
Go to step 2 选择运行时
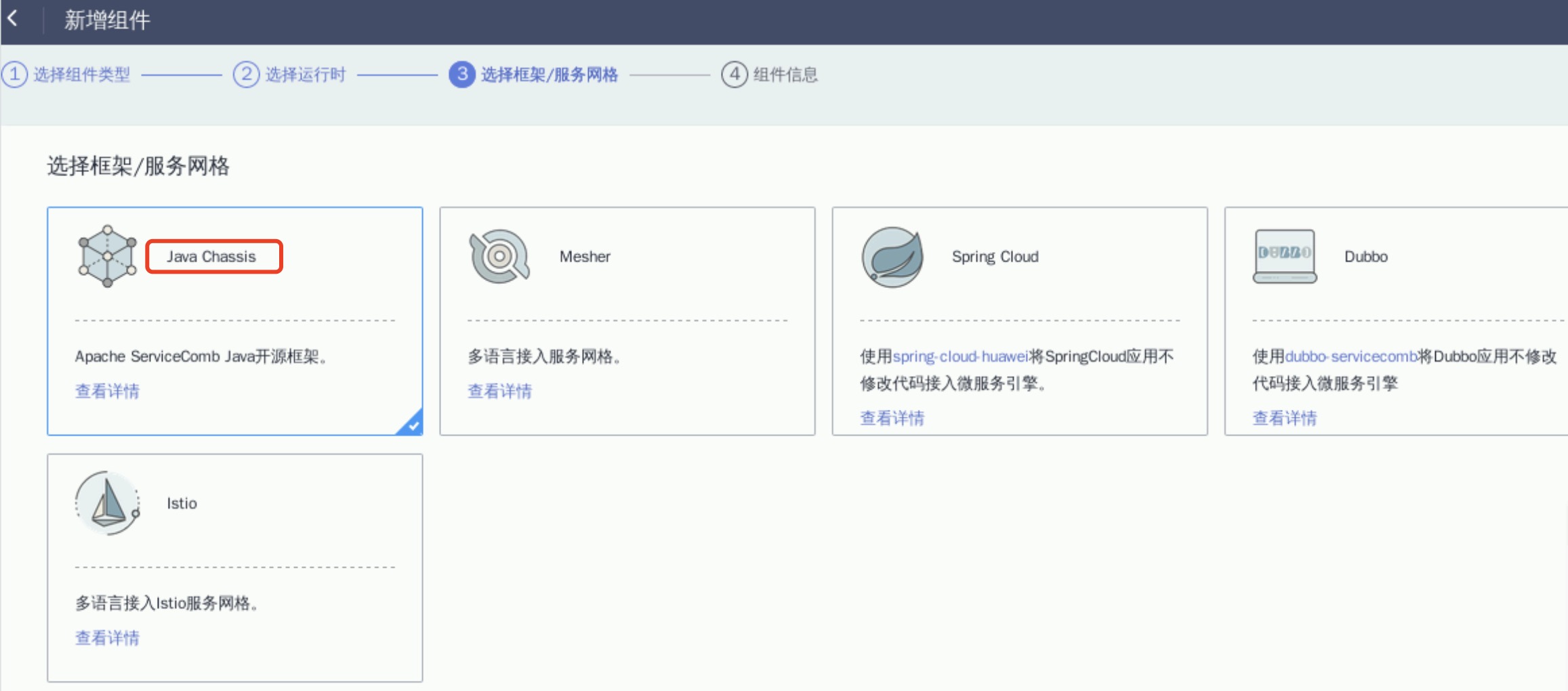tap(305, 75)
